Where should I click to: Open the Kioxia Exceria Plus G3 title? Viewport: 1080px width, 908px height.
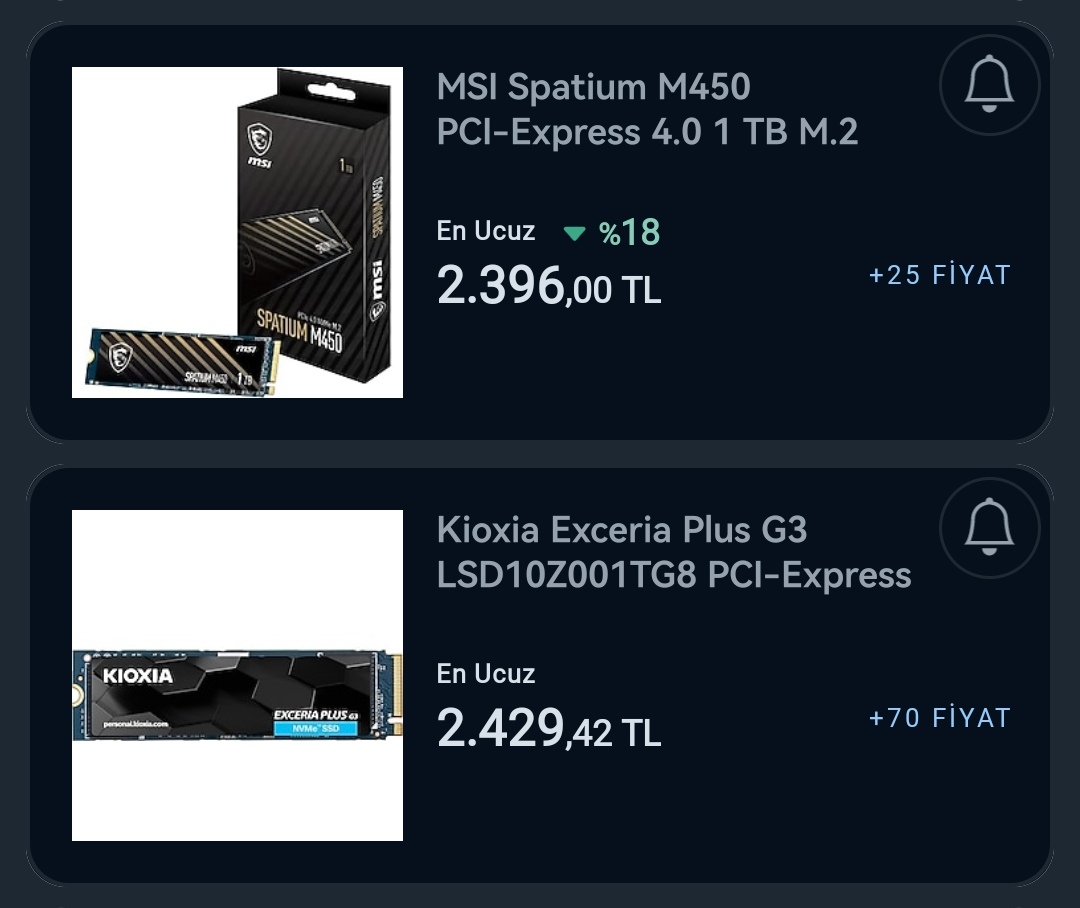(673, 552)
